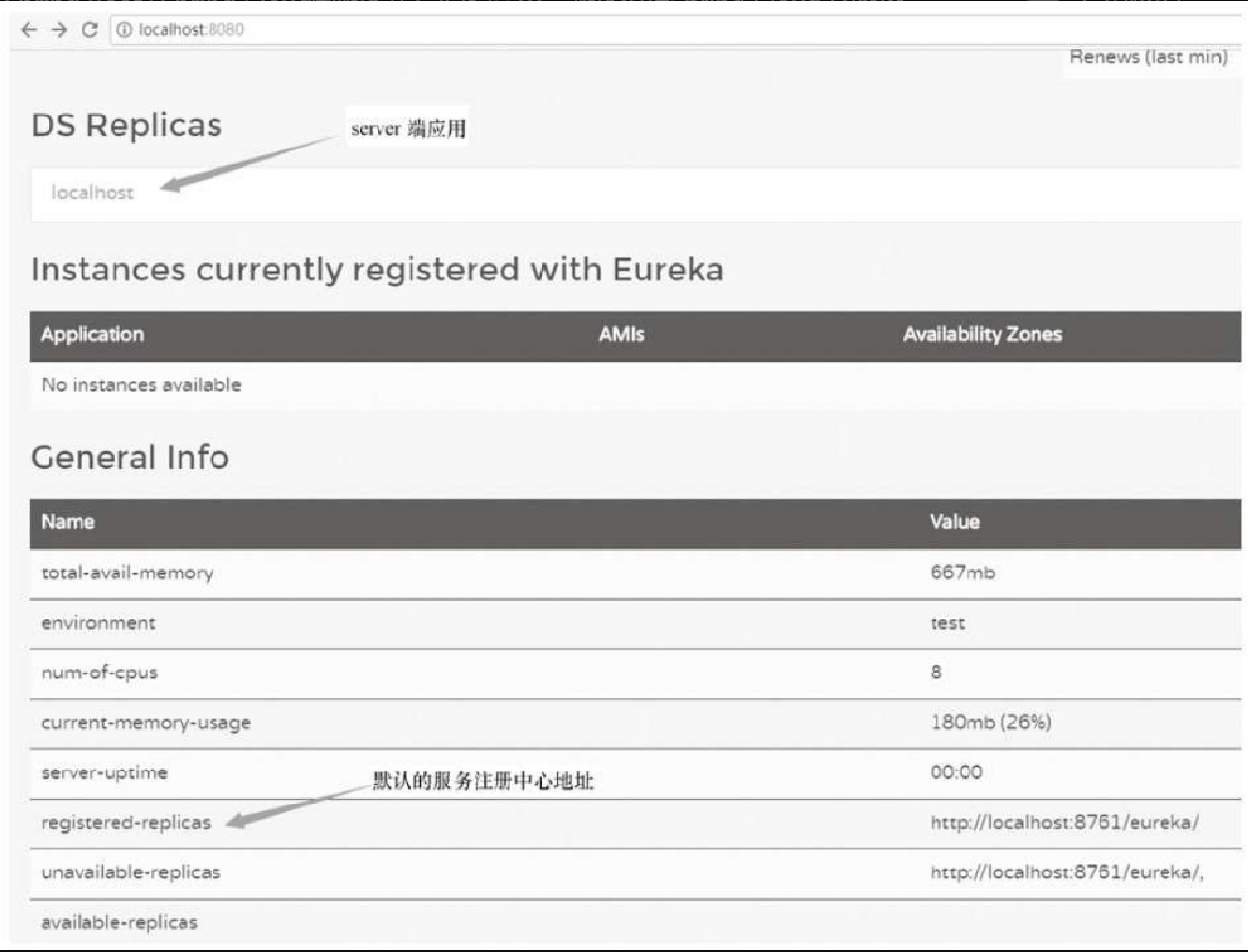Viewport: 1248px width, 952px height.
Task: Go forward with the browser forward arrow
Action: pyautogui.click(x=60, y=30)
